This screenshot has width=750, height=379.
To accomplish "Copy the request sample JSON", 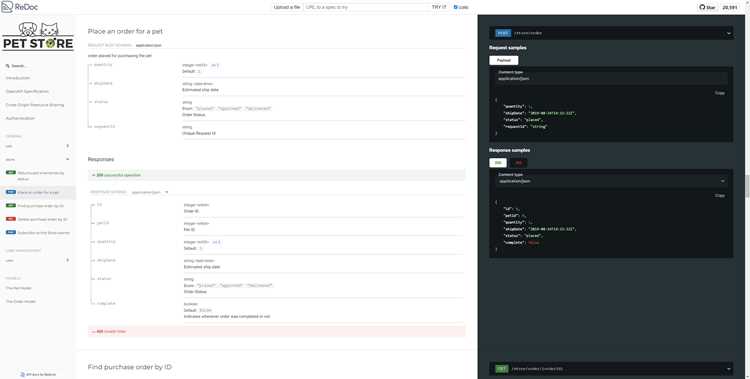I will click(719, 93).
